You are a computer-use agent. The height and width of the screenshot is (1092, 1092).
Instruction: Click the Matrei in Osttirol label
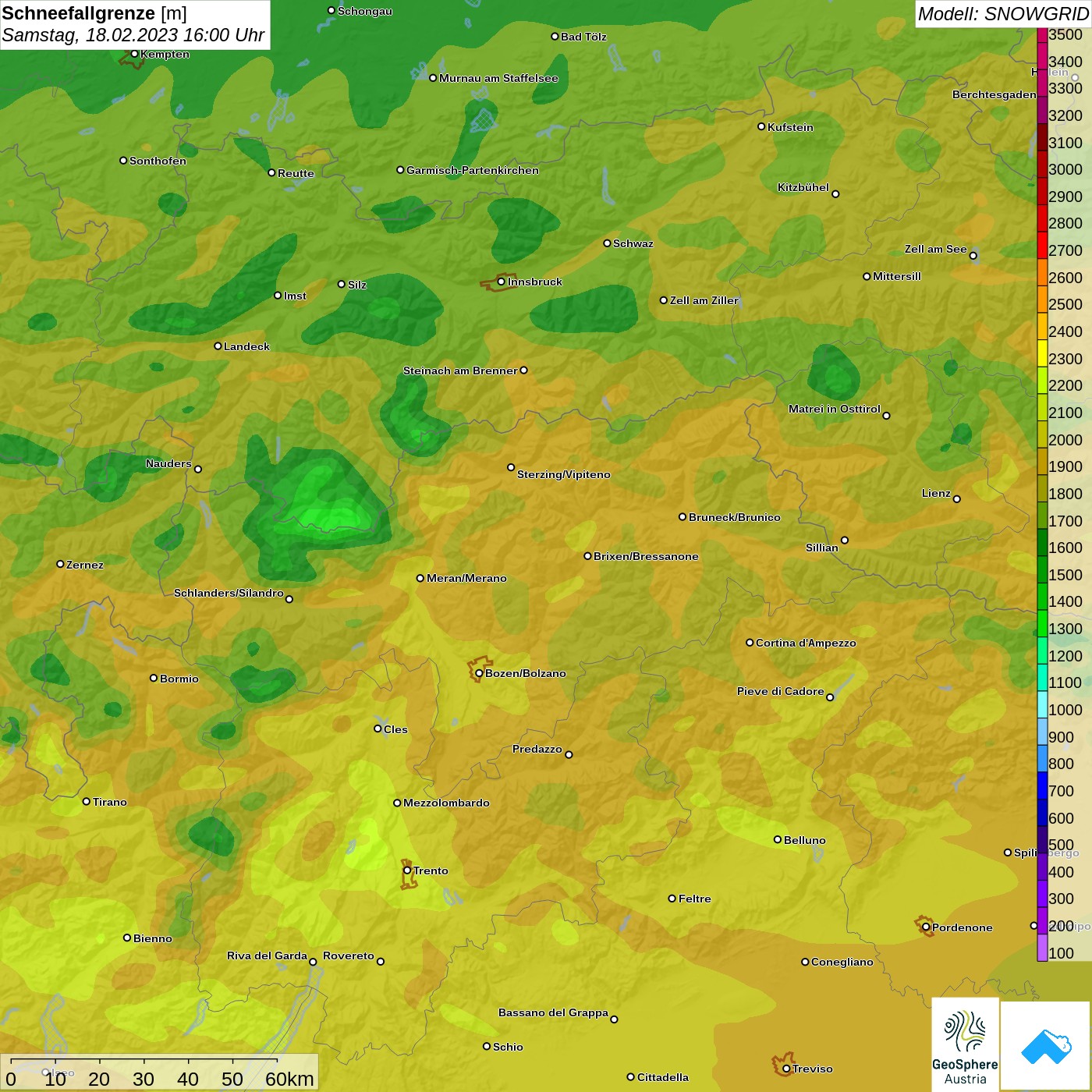pos(835,409)
